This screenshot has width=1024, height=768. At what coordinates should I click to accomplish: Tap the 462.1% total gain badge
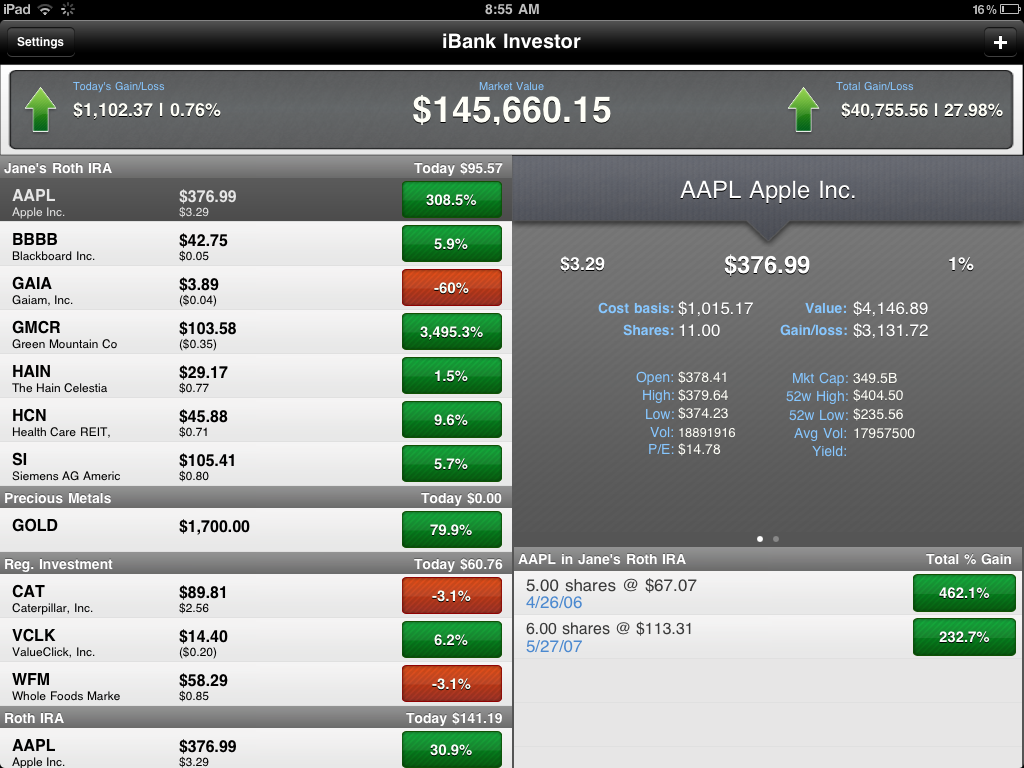point(964,593)
